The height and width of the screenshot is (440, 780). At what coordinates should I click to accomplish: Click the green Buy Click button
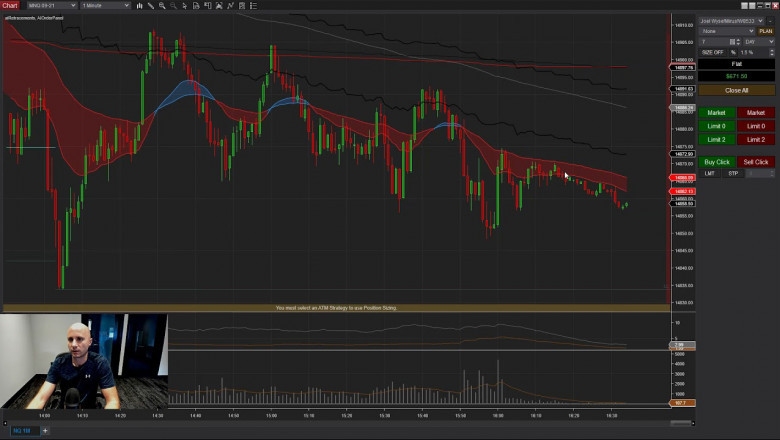[717, 162]
